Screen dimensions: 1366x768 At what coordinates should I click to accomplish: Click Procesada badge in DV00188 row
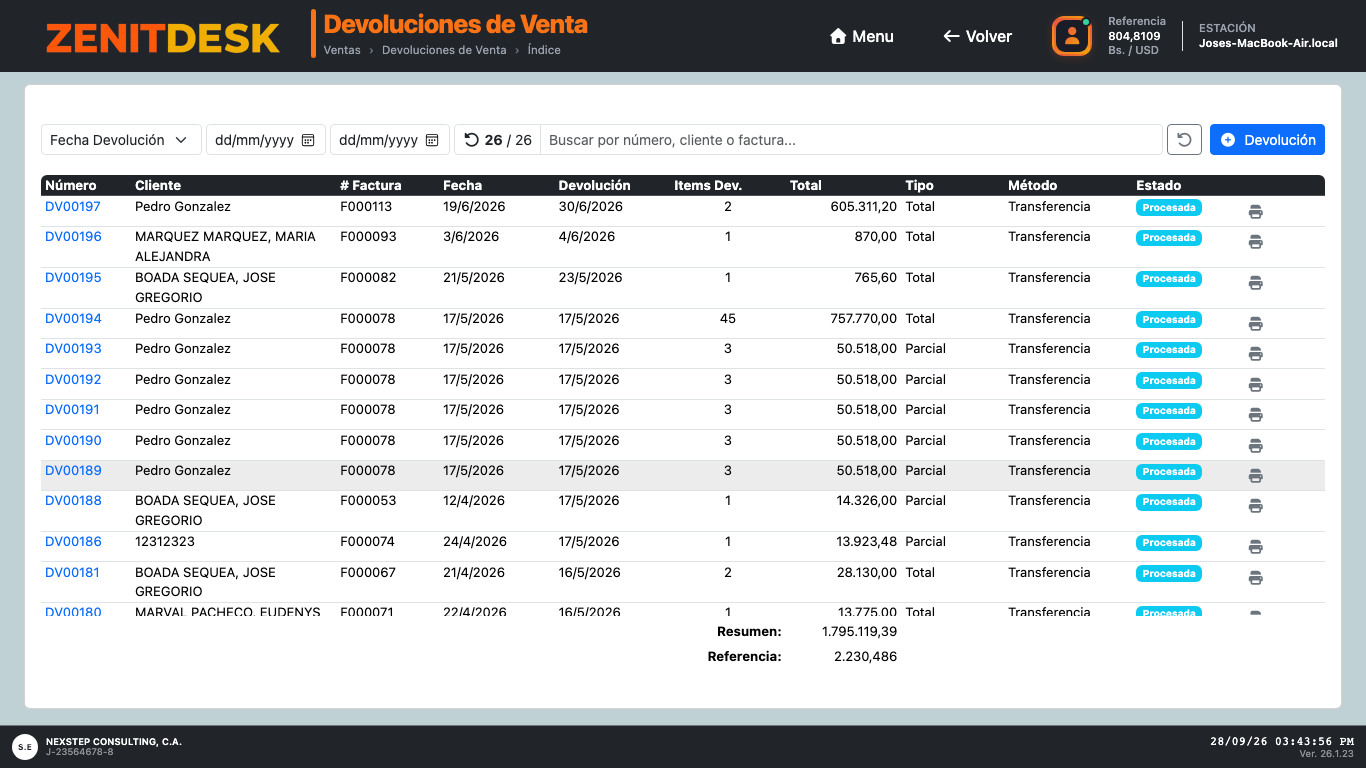pyautogui.click(x=1168, y=502)
